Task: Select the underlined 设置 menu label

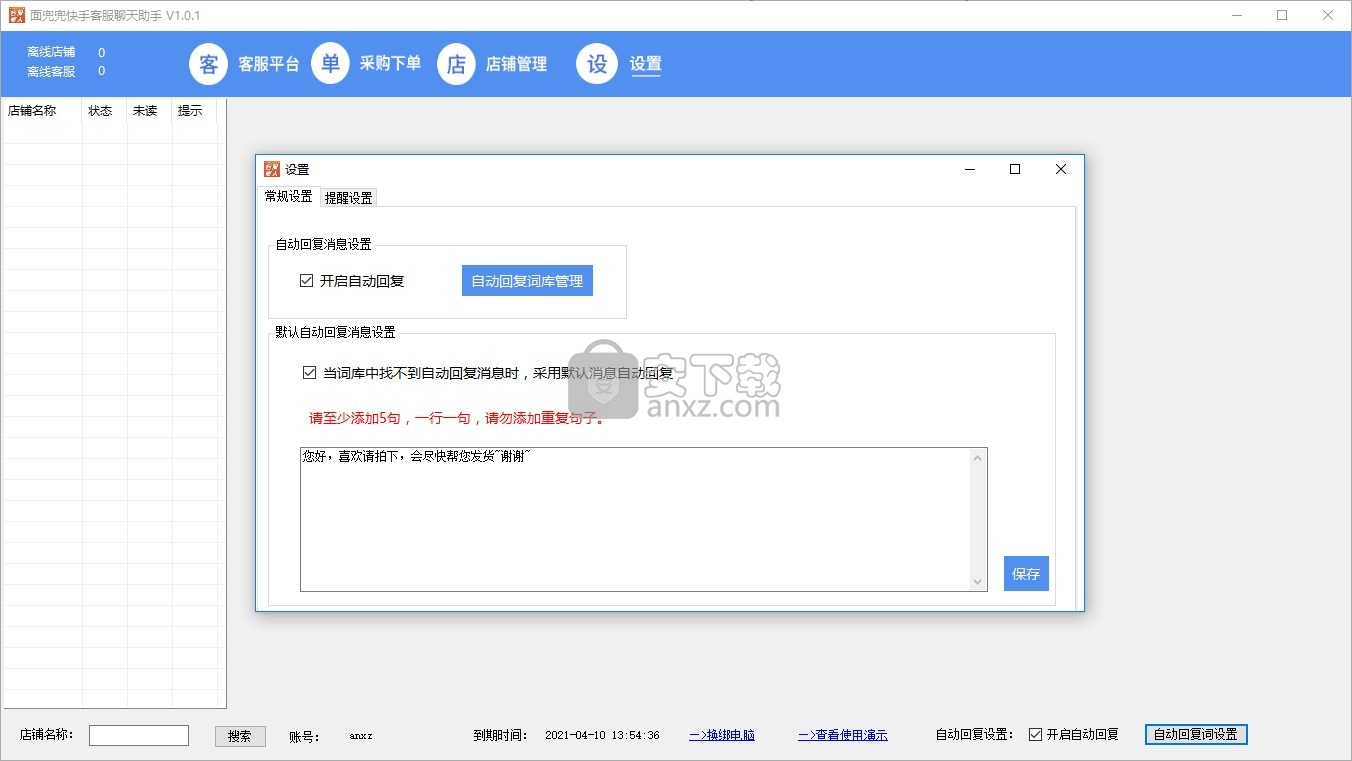Action: (645, 64)
